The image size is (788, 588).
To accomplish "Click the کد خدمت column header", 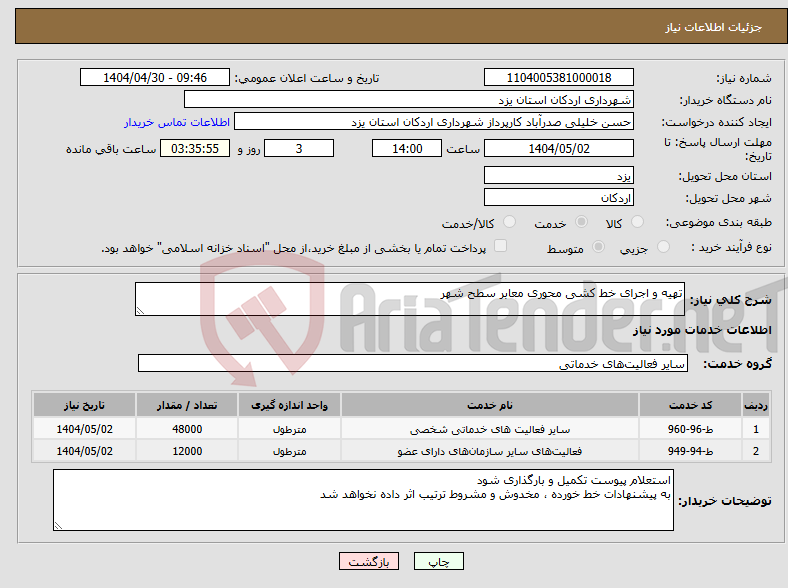I will [x=691, y=405].
